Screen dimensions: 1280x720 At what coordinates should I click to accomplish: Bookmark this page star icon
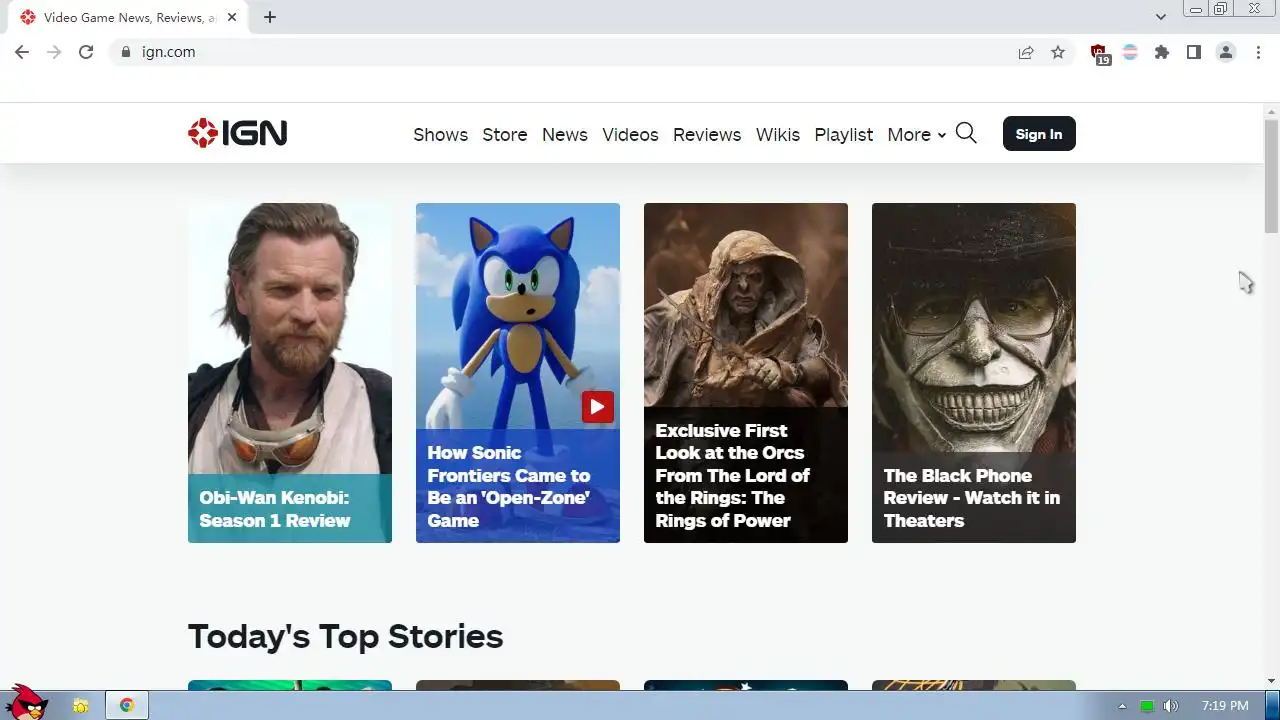(x=1058, y=52)
